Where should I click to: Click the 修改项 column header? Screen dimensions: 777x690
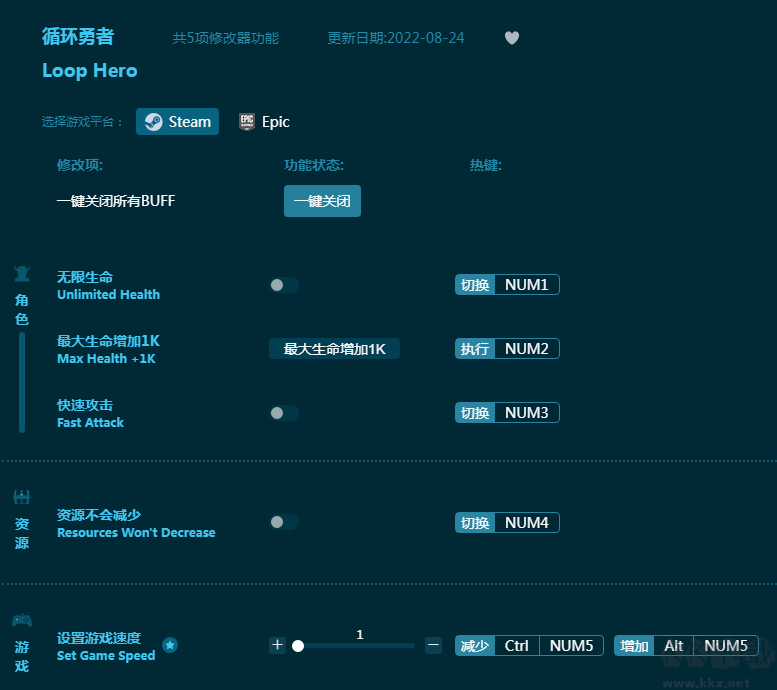point(80,165)
